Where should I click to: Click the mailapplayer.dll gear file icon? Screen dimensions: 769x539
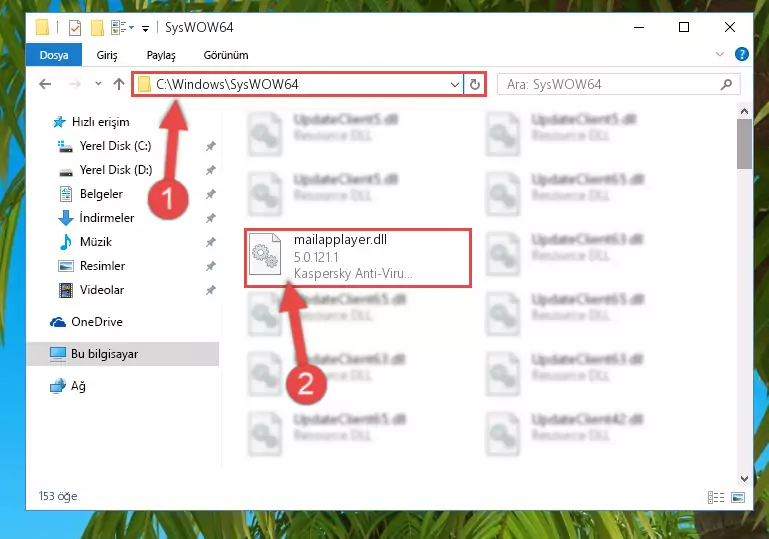265,254
